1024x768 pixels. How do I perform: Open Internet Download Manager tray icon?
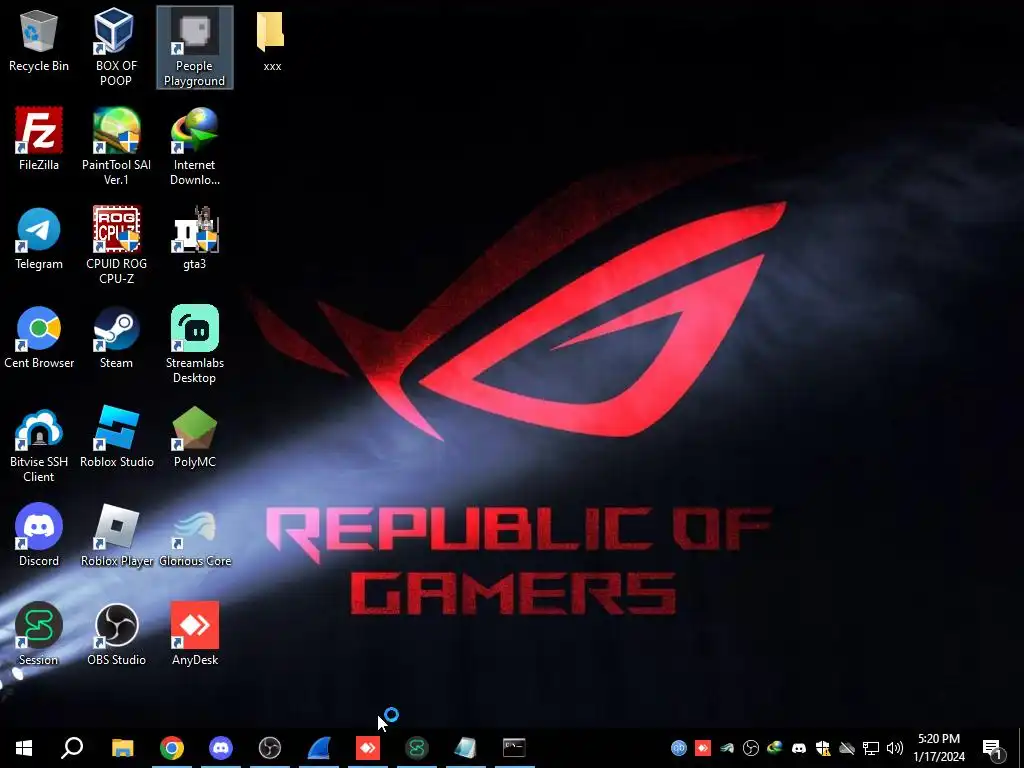[775, 748]
